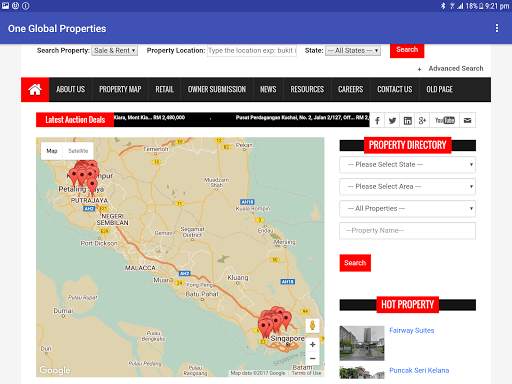Open the Retail menu item
The width and height of the screenshot is (512, 384).
(x=164, y=89)
